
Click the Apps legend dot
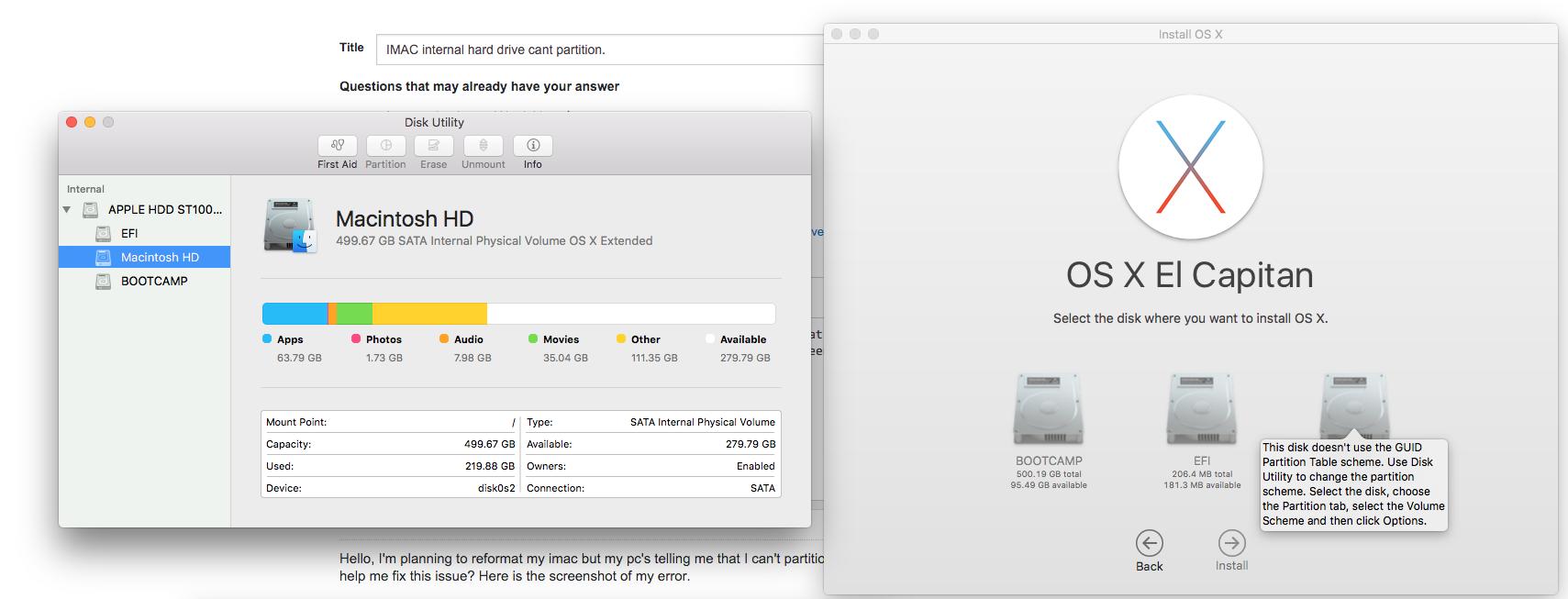tap(267, 338)
